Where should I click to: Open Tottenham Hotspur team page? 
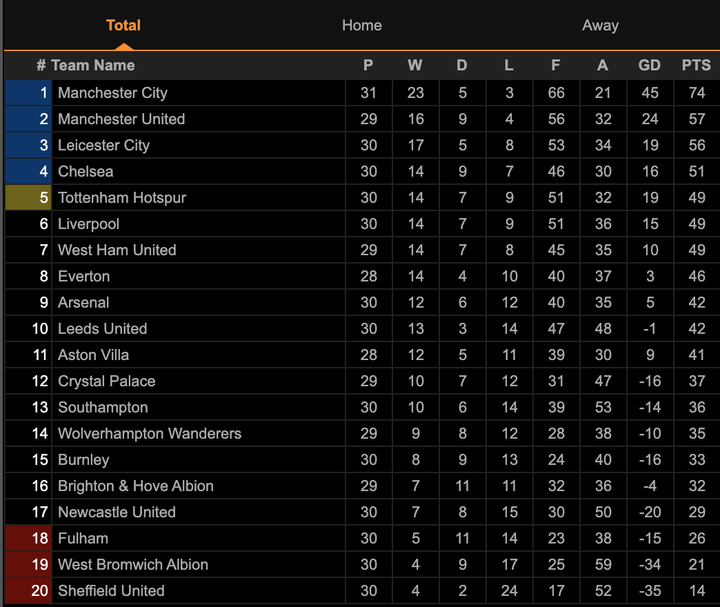(121, 198)
